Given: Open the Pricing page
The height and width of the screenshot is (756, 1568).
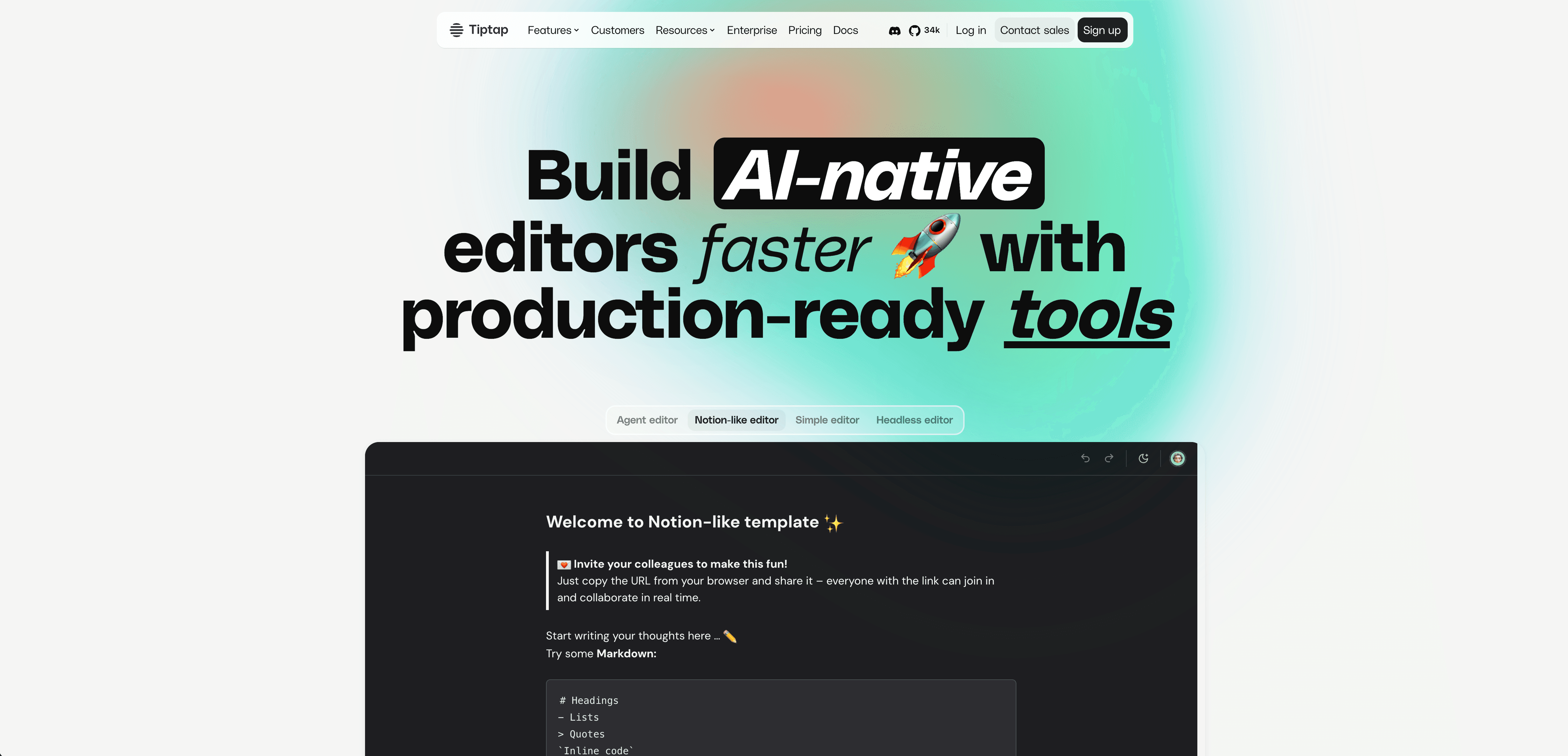Looking at the screenshot, I should tap(804, 30).
